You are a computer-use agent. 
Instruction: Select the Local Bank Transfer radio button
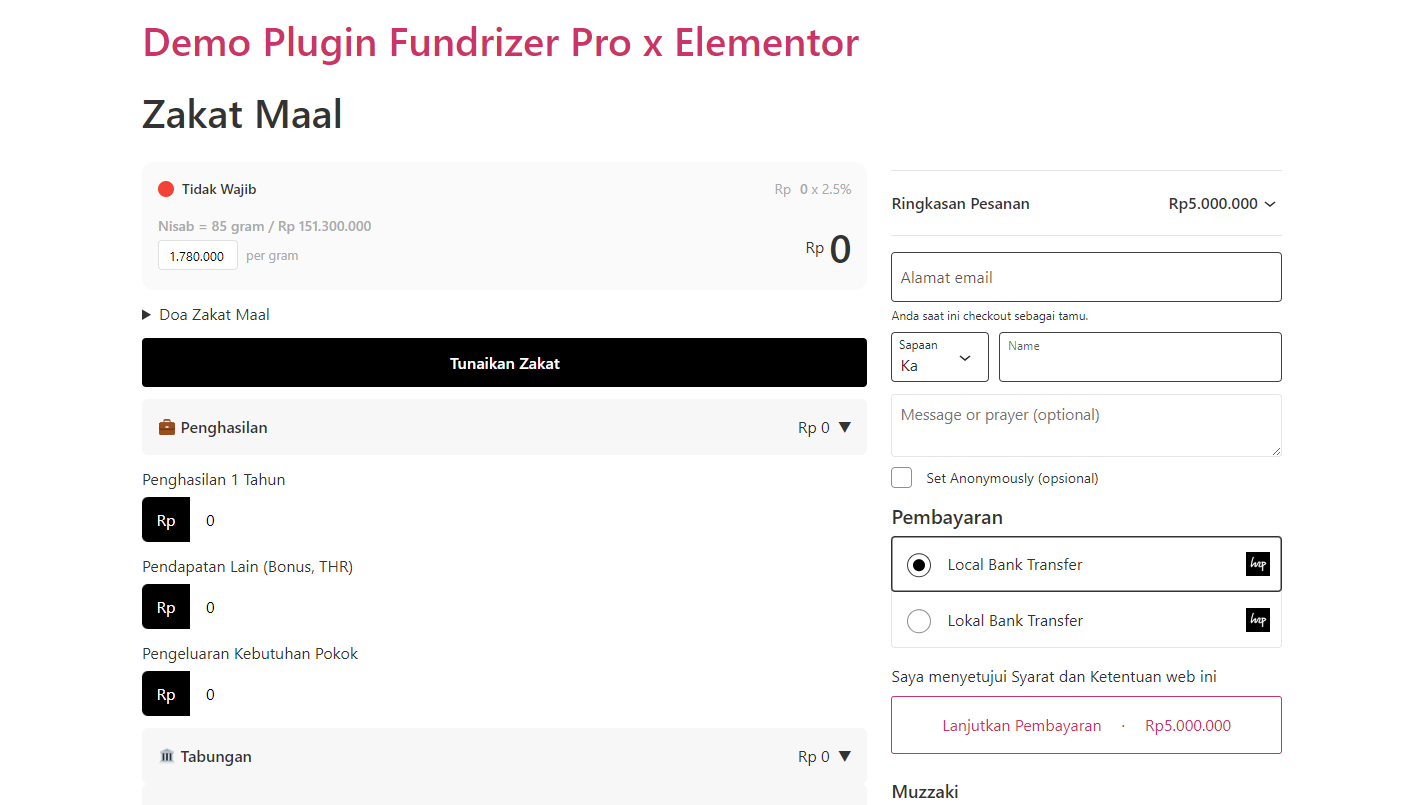coord(919,565)
